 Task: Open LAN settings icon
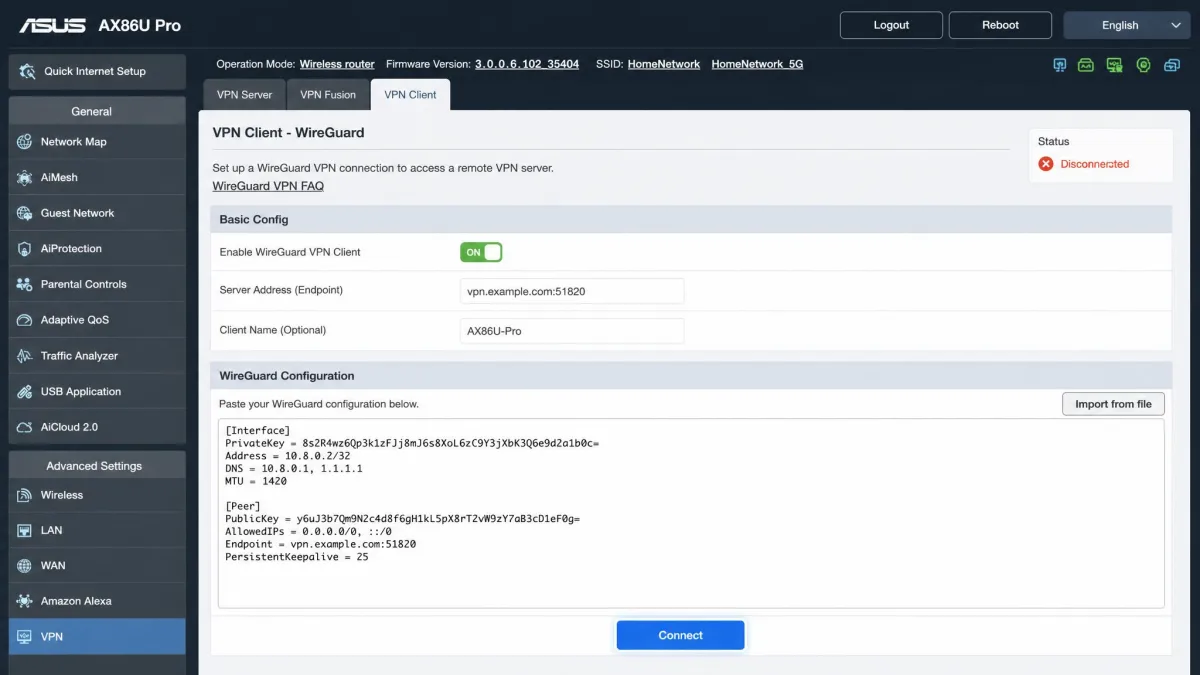25,530
